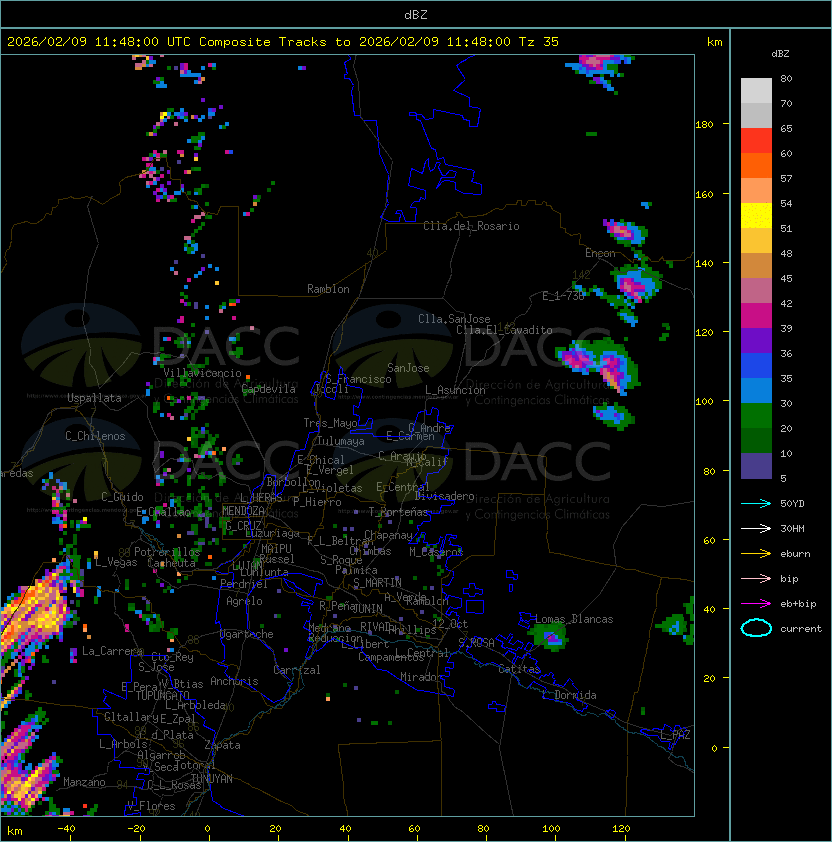The image size is (832, 842).
Task: Pick the bright green swatch in dBZ legend
Action: (756, 416)
